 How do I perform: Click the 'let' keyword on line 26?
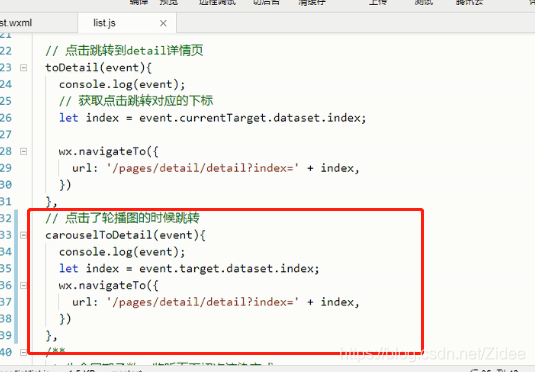[69, 118]
